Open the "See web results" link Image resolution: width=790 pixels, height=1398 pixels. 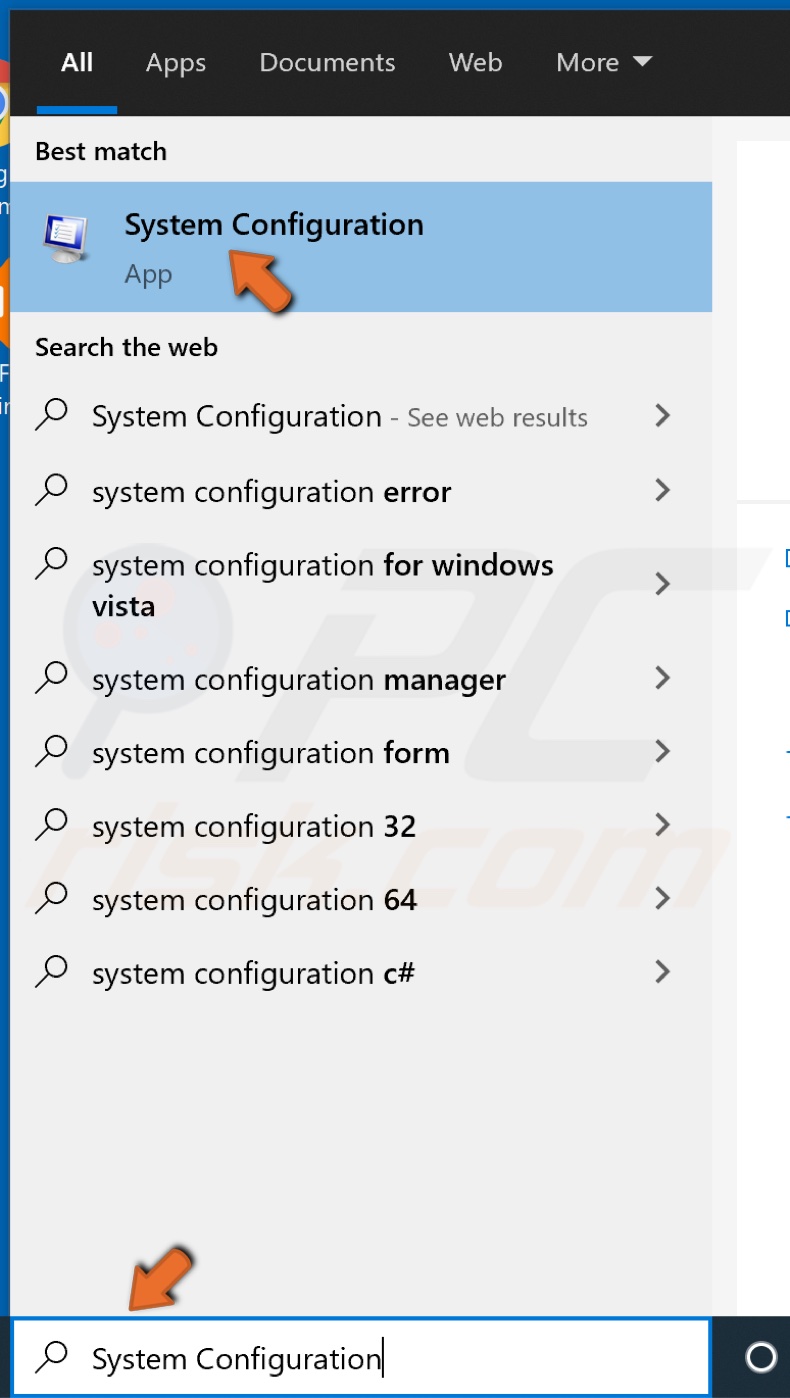[496, 417]
